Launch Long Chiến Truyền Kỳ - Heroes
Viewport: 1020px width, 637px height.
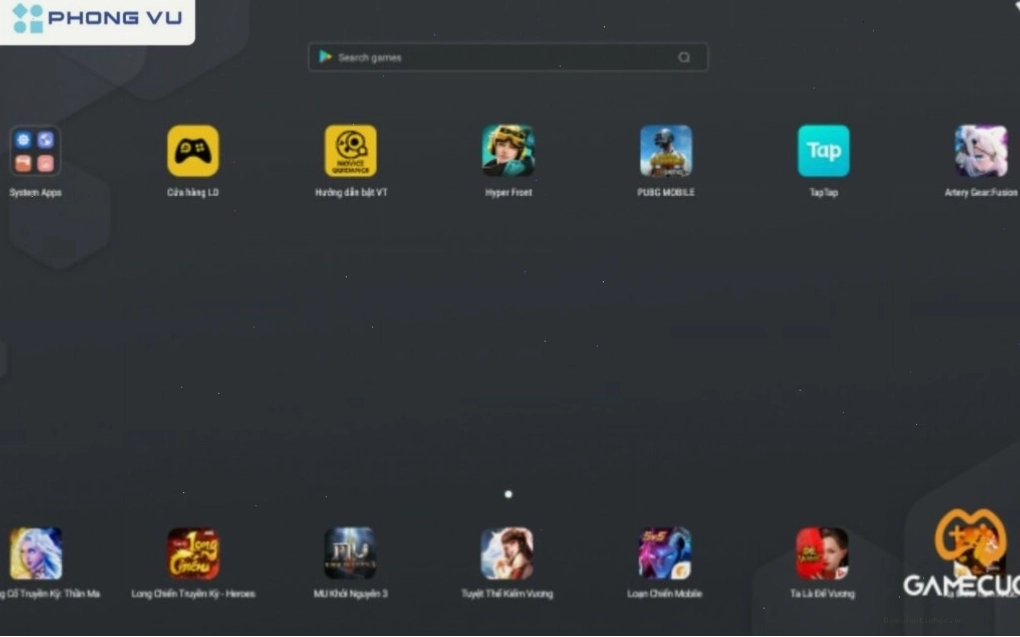[193, 553]
